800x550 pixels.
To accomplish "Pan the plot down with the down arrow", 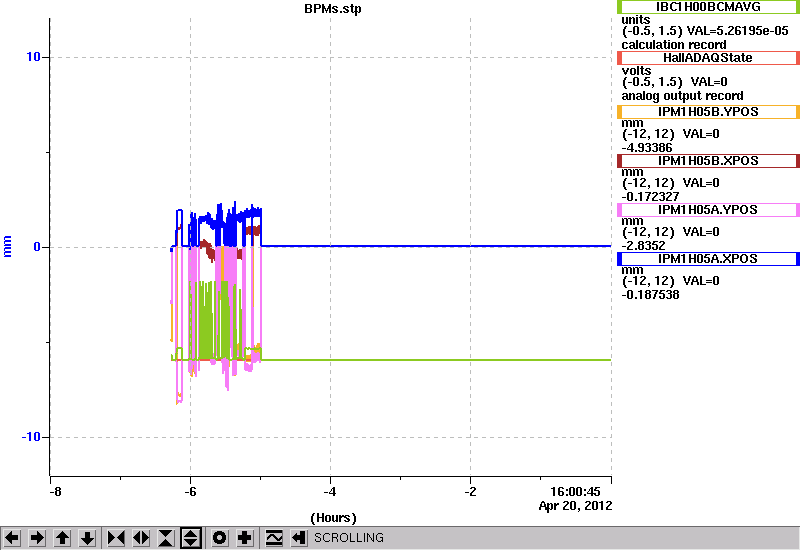I will coord(87,538).
